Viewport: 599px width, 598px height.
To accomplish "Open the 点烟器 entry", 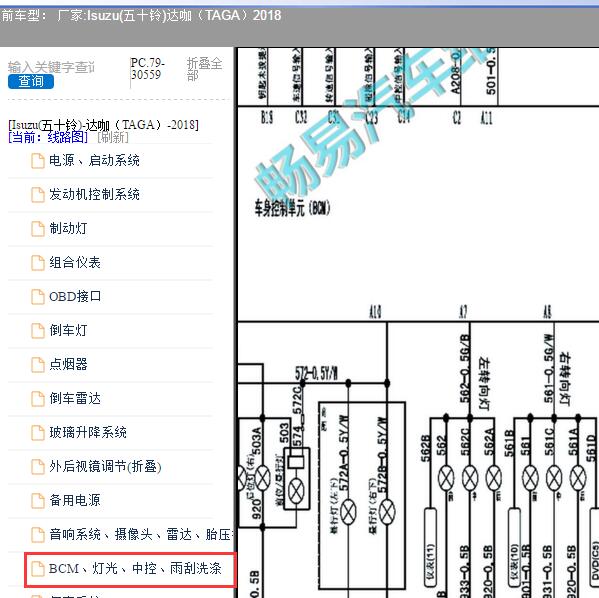I will pyautogui.click(x=68, y=365).
